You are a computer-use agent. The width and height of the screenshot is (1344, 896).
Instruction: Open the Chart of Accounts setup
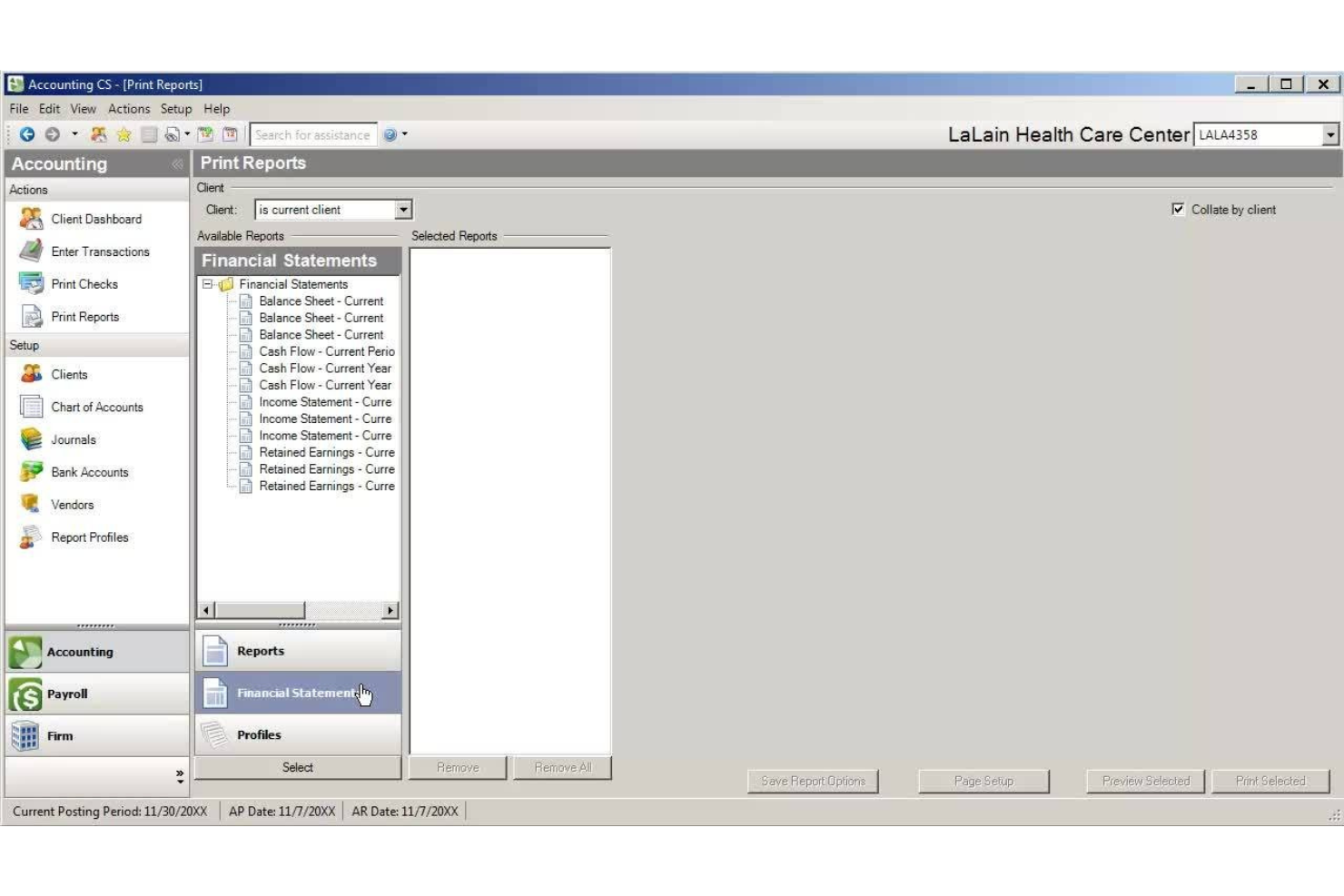(x=96, y=407)
